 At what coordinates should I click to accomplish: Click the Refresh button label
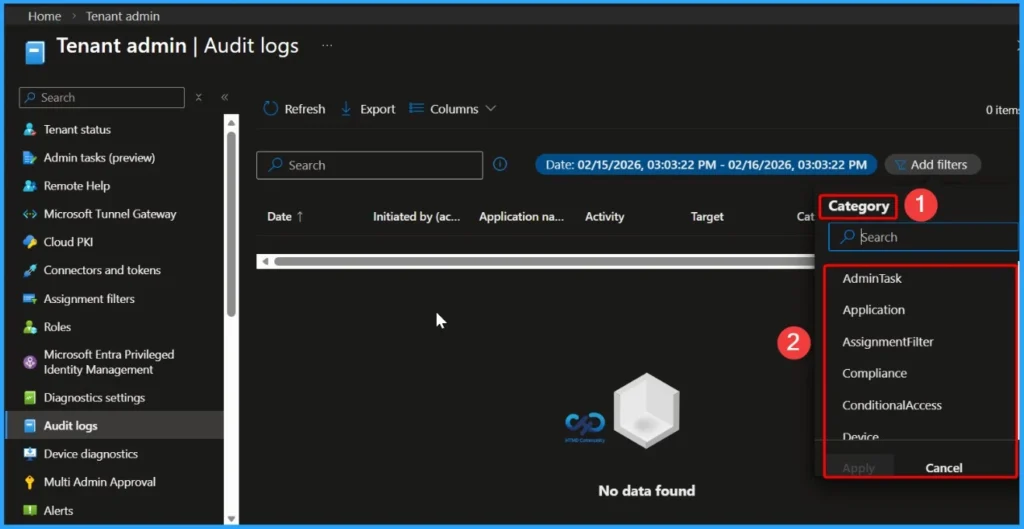tap(304, 109)
